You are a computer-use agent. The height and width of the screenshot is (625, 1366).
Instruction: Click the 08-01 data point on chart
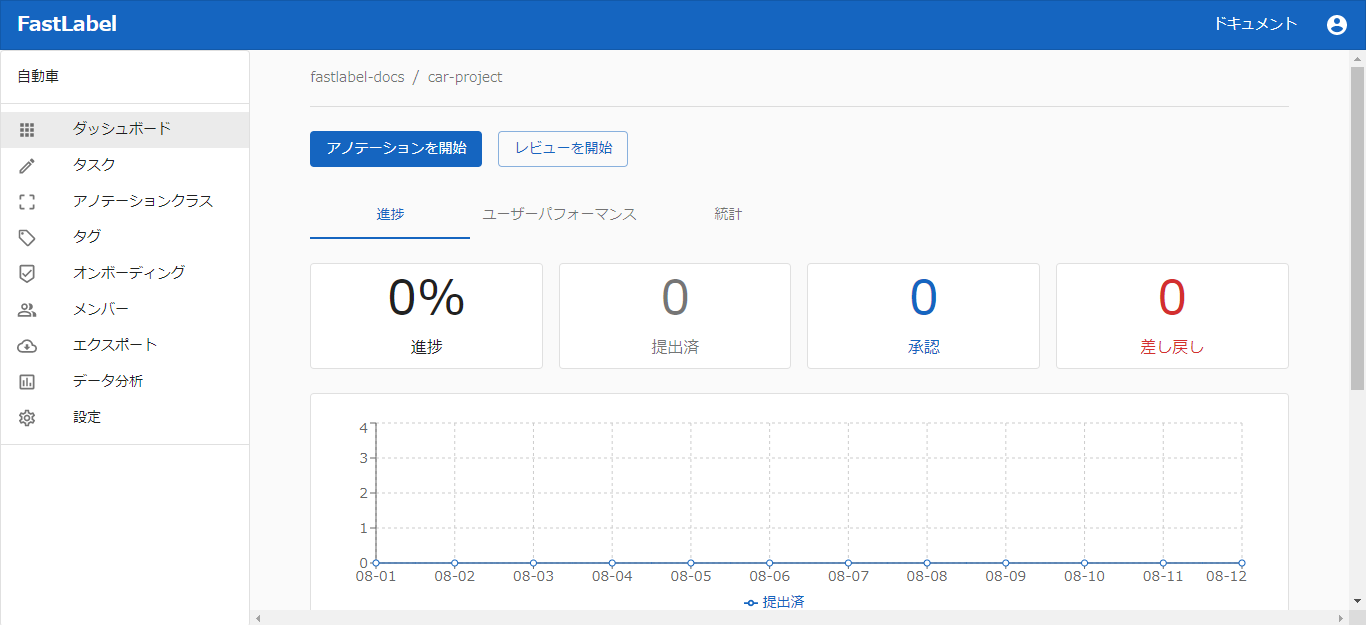[376, 563]
